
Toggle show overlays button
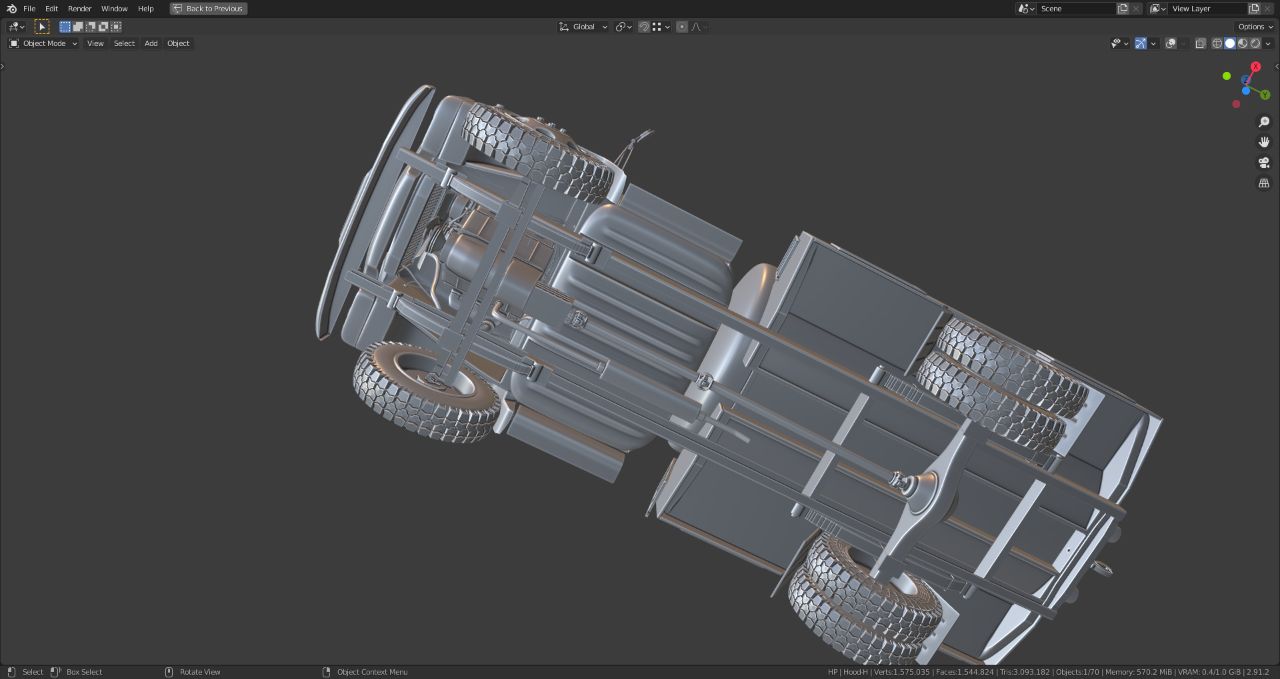tap(1171, 43)
